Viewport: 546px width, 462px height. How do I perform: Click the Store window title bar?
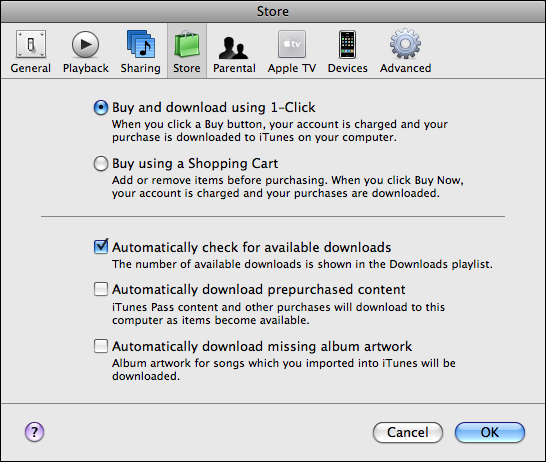tap(273, 11)
